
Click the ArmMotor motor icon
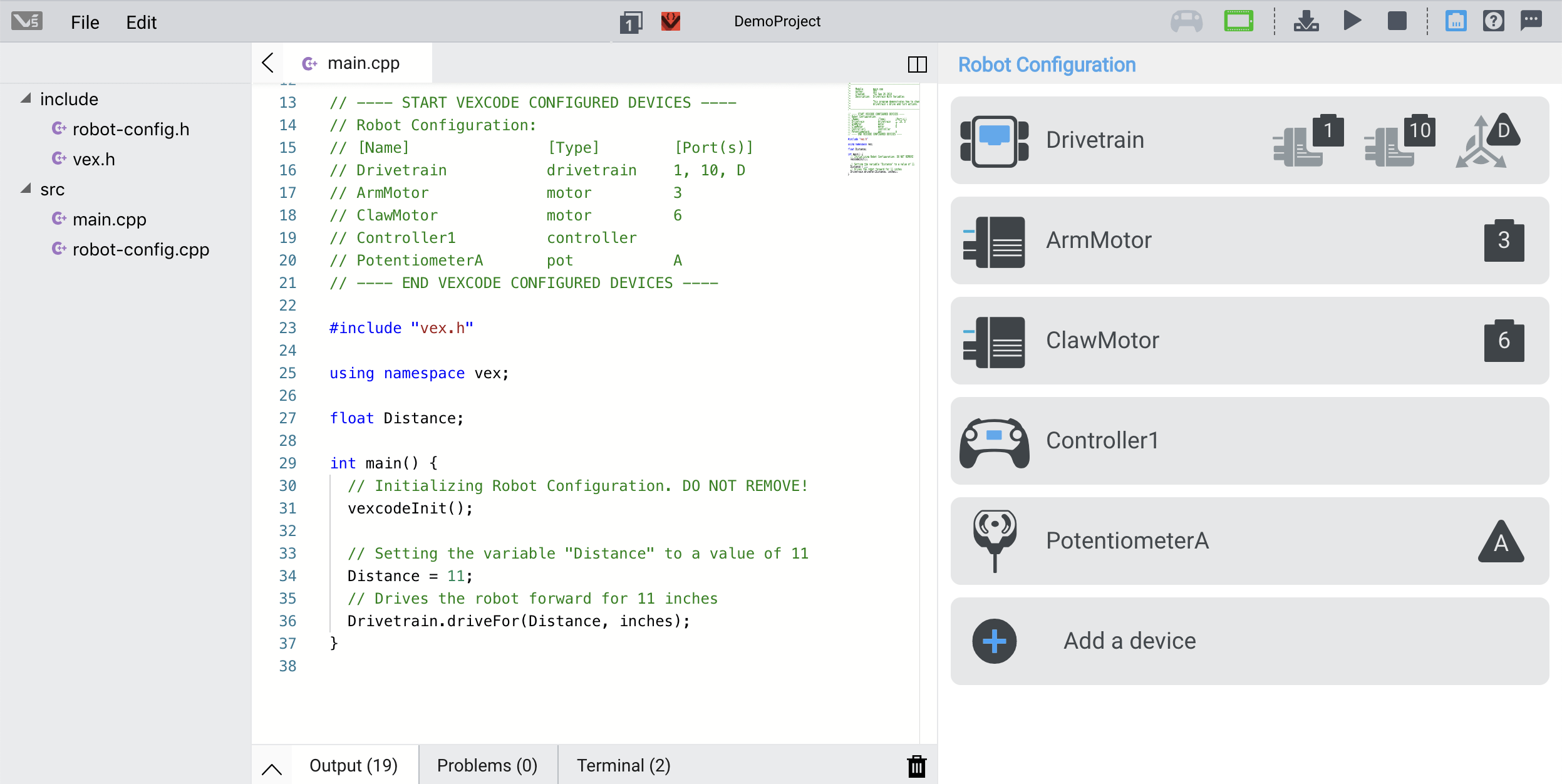[994, 242]
